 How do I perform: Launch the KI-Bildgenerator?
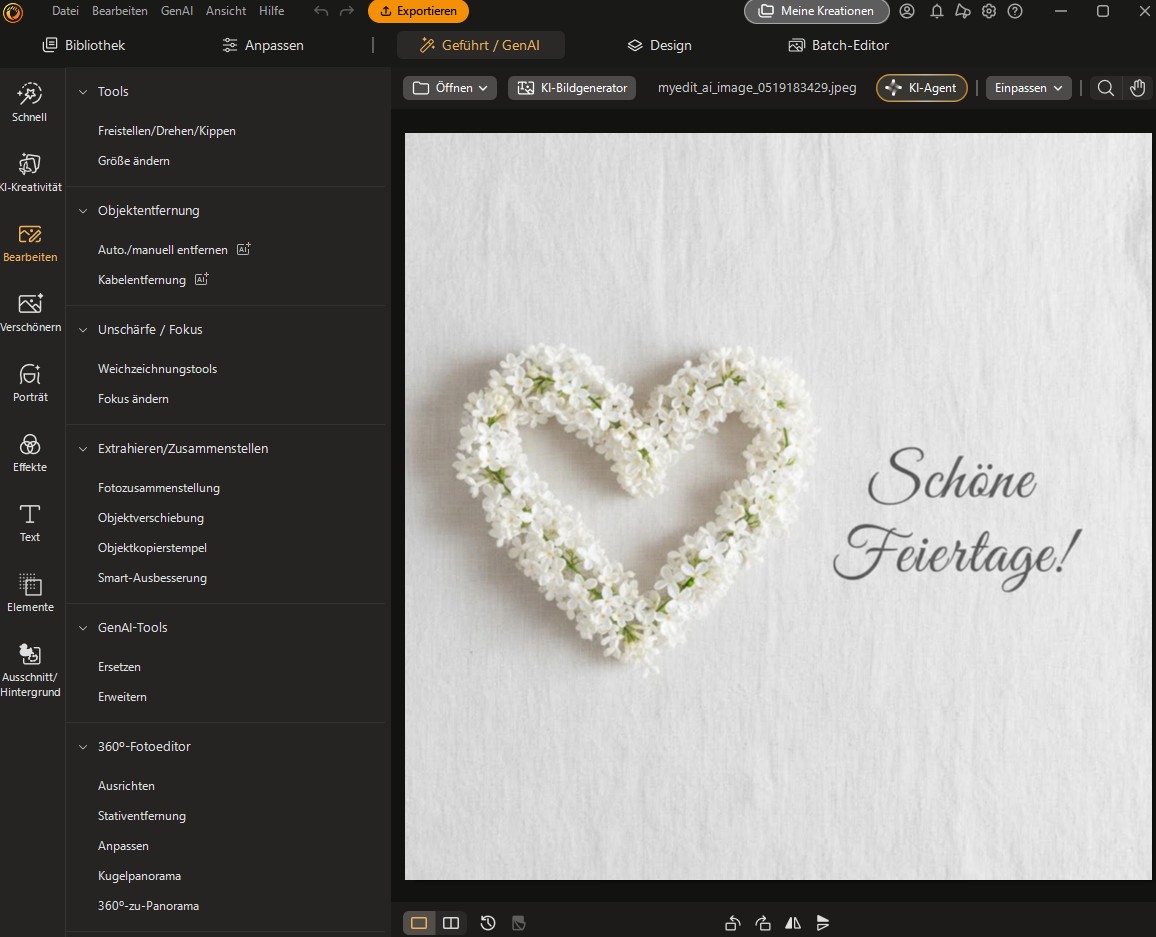point(572,88)
